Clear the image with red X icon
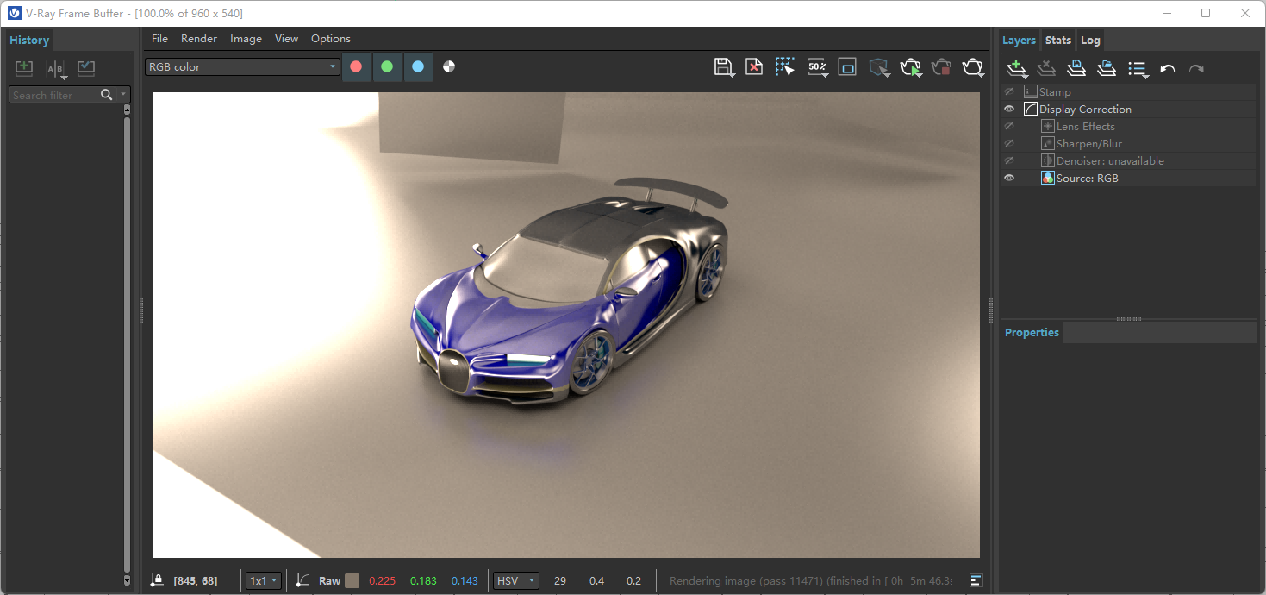The image size is (1266, 595). [x=754, y=67]
